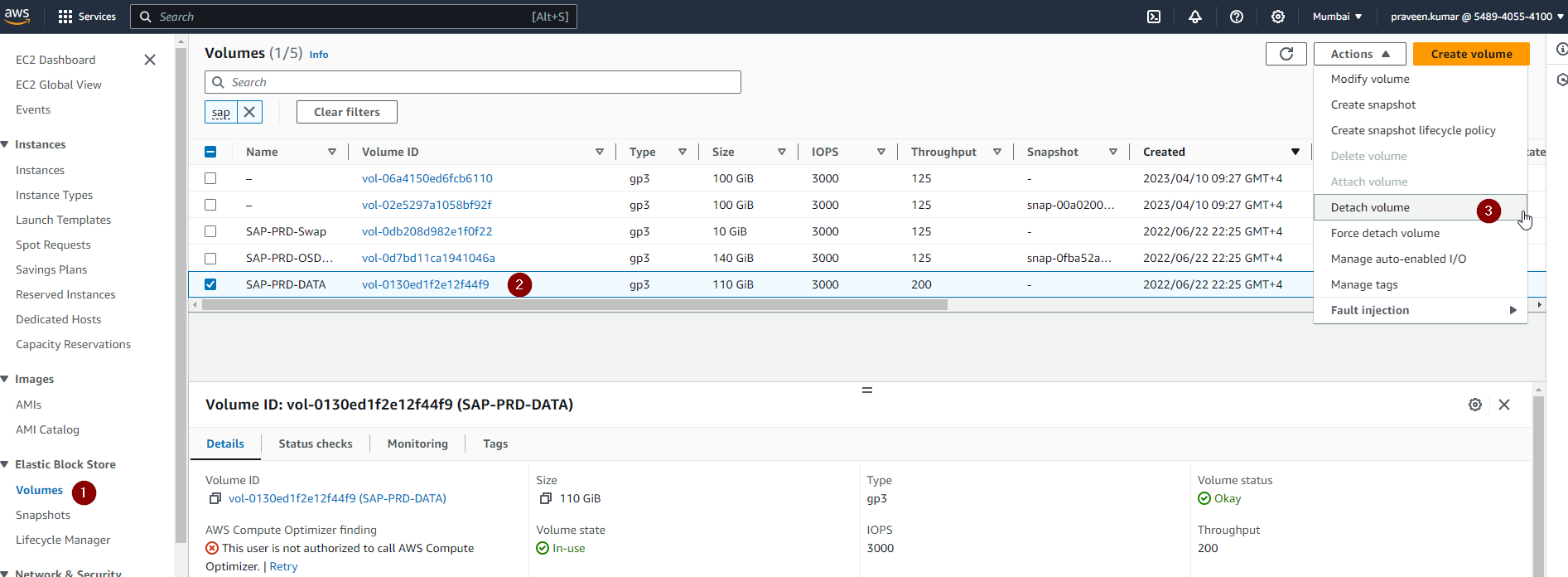
Task: Open the console settings gear
Action: pos(1278,17)
